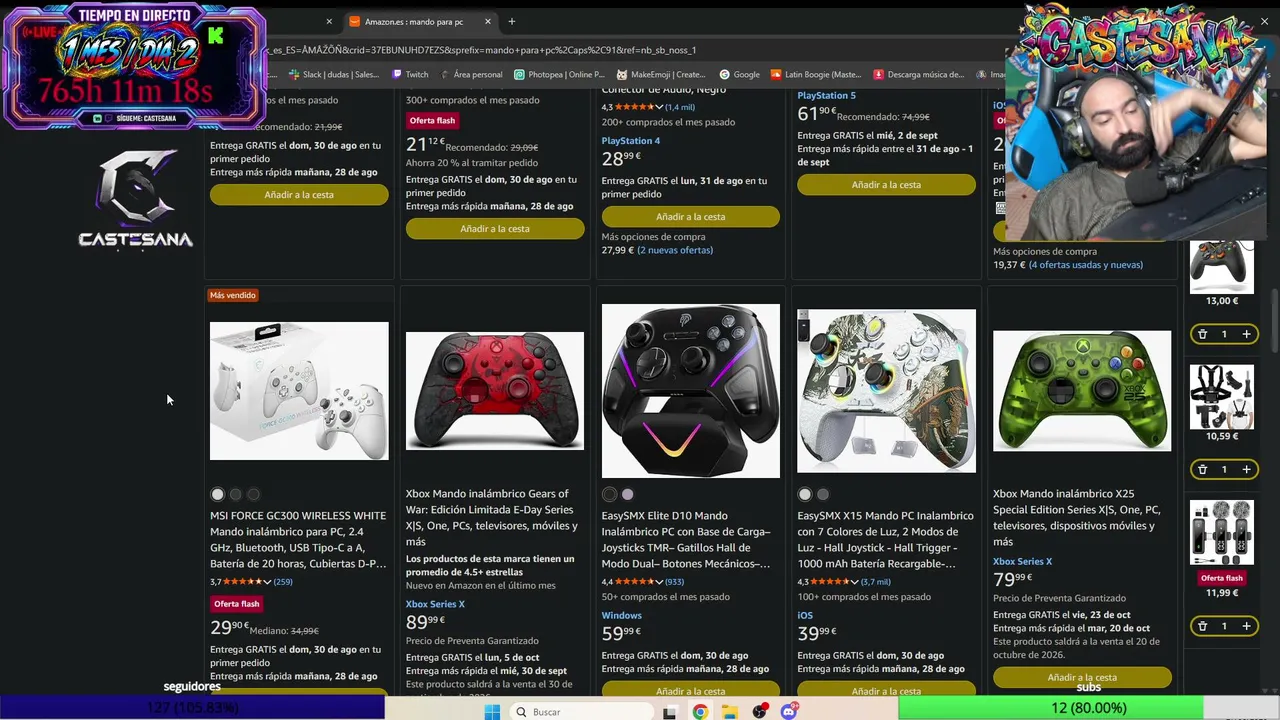Add the 61,90 € PlayStation 5 item to basket

tap(886, 185)
